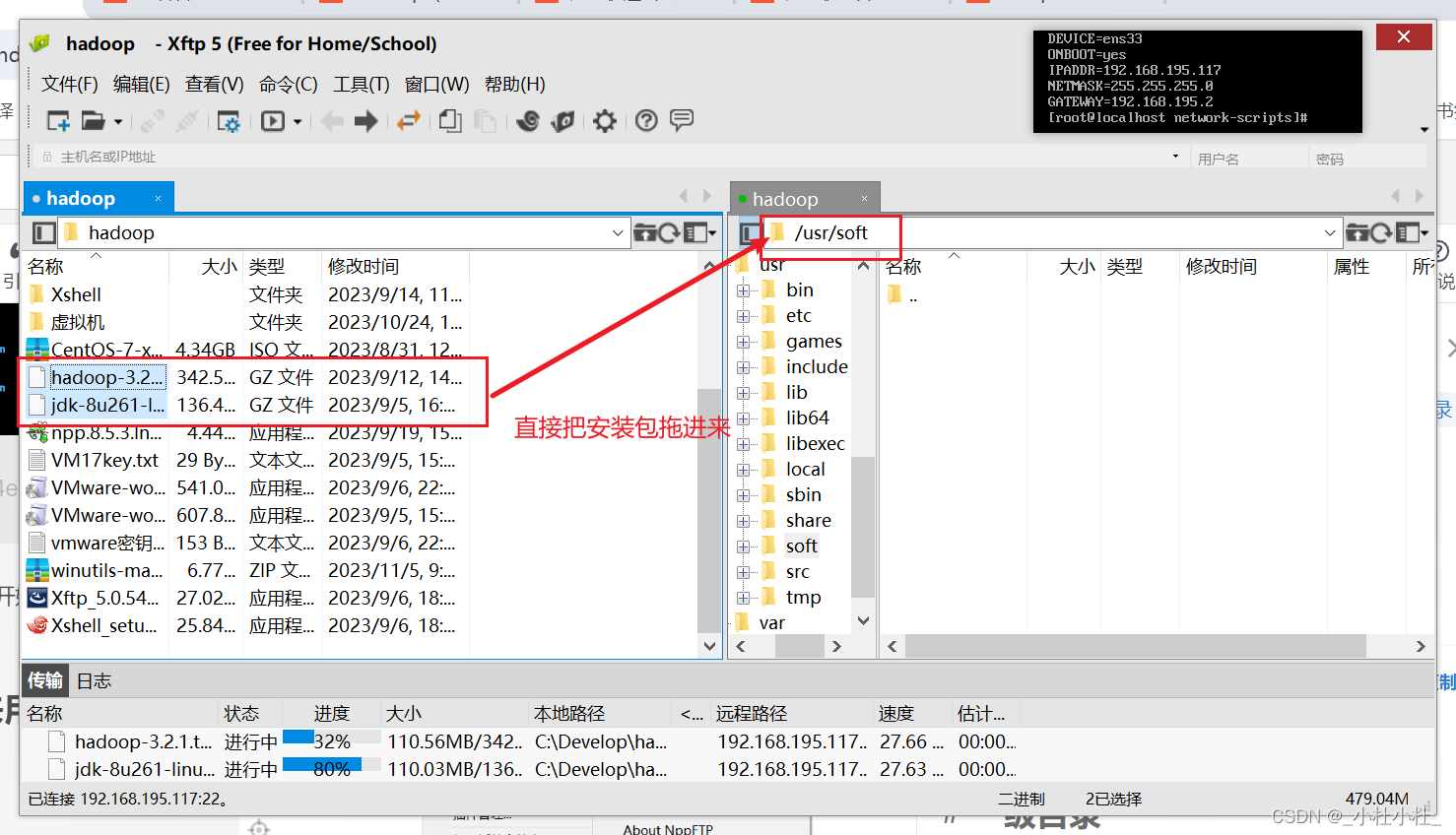Open the 文件(F) menu

click(x=69, y=85)
